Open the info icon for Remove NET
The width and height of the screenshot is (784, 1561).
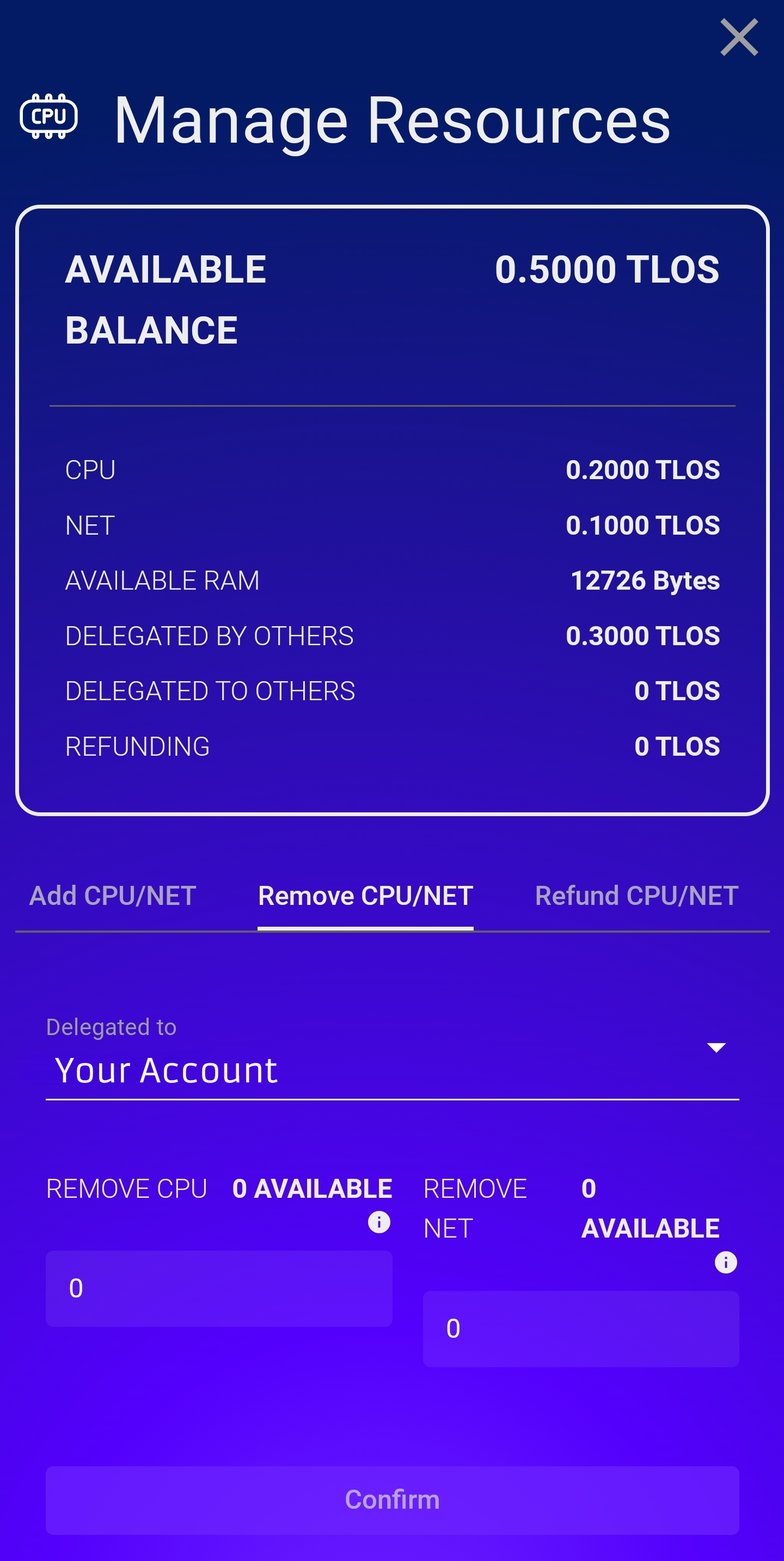725,1262
